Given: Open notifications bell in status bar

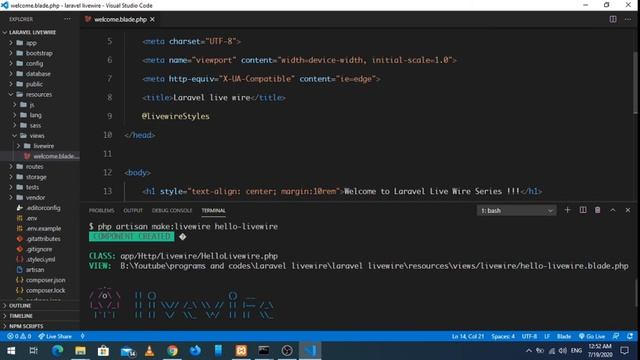Looking at the screenshot, I should coord(630,336).
